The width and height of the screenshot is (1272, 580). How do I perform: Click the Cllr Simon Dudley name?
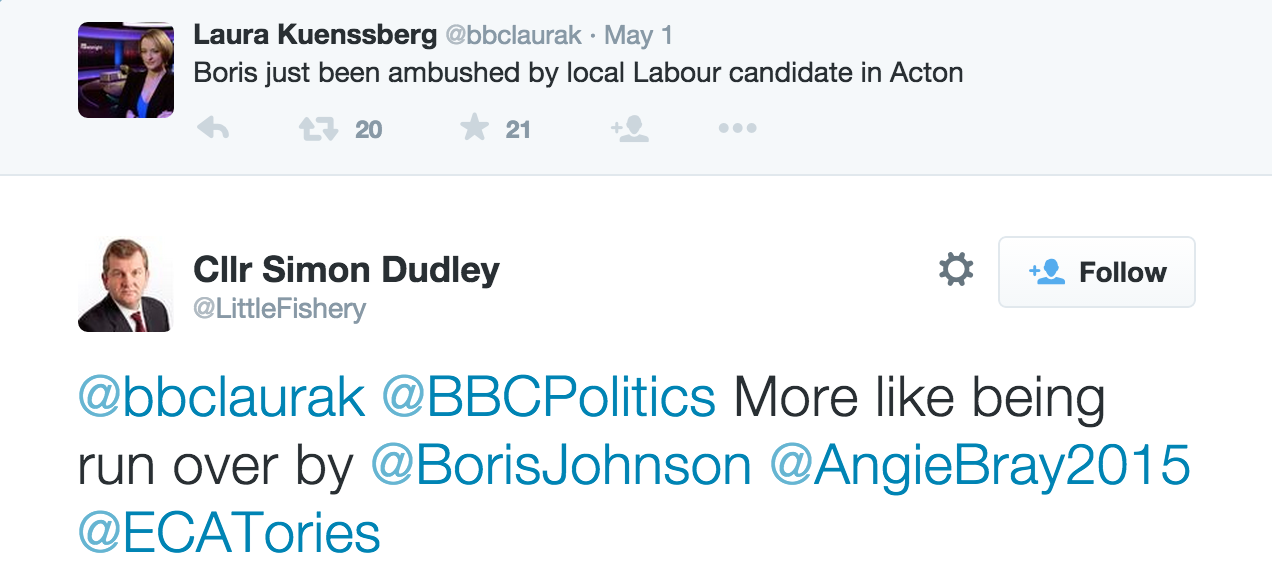pyautogui.click(x=346, y=269)
